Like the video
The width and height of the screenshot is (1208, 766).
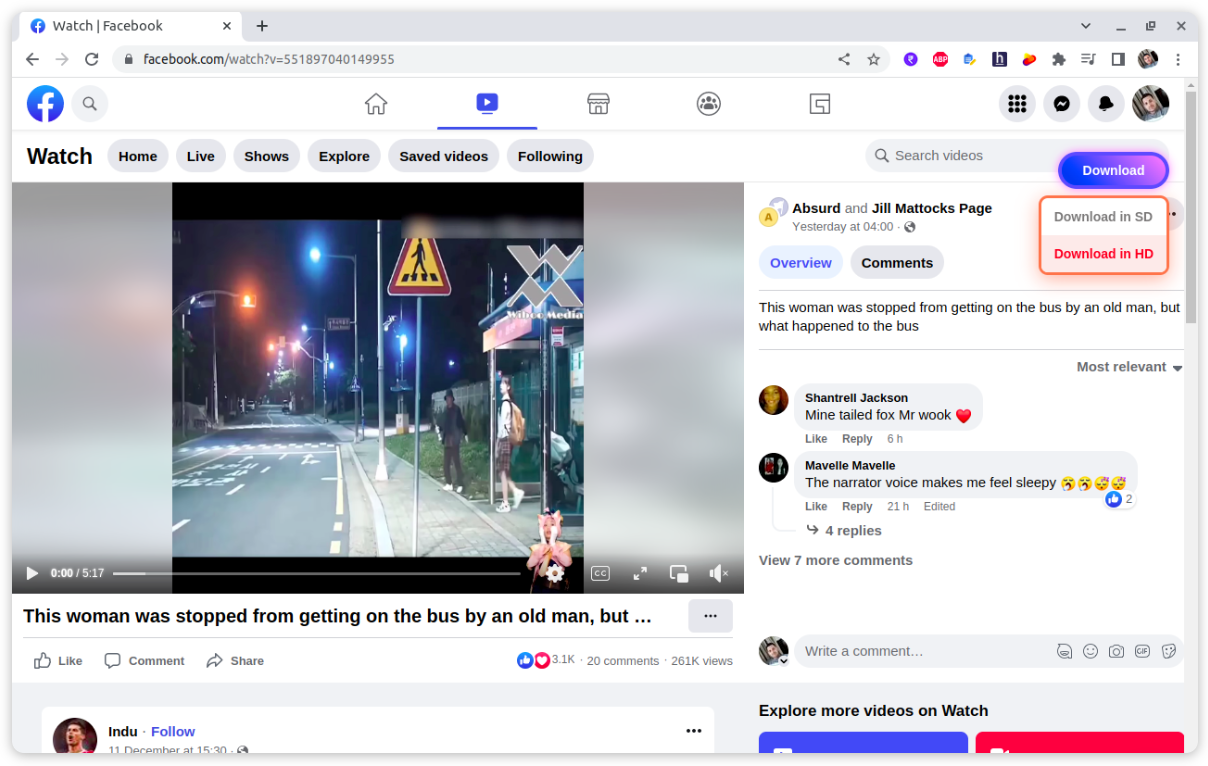58,660
